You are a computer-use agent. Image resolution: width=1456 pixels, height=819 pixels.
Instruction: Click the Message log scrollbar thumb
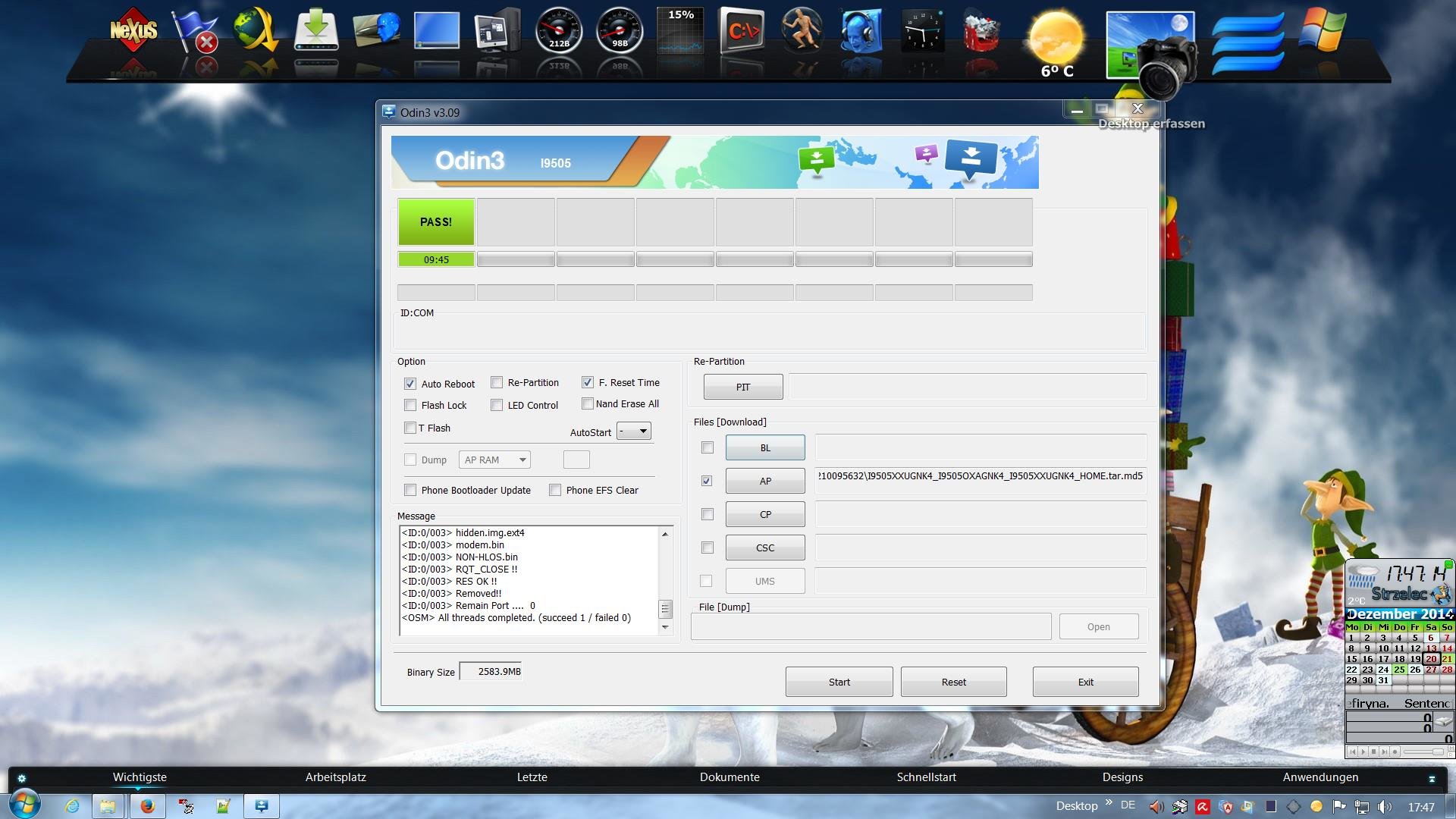click(665, 609)
